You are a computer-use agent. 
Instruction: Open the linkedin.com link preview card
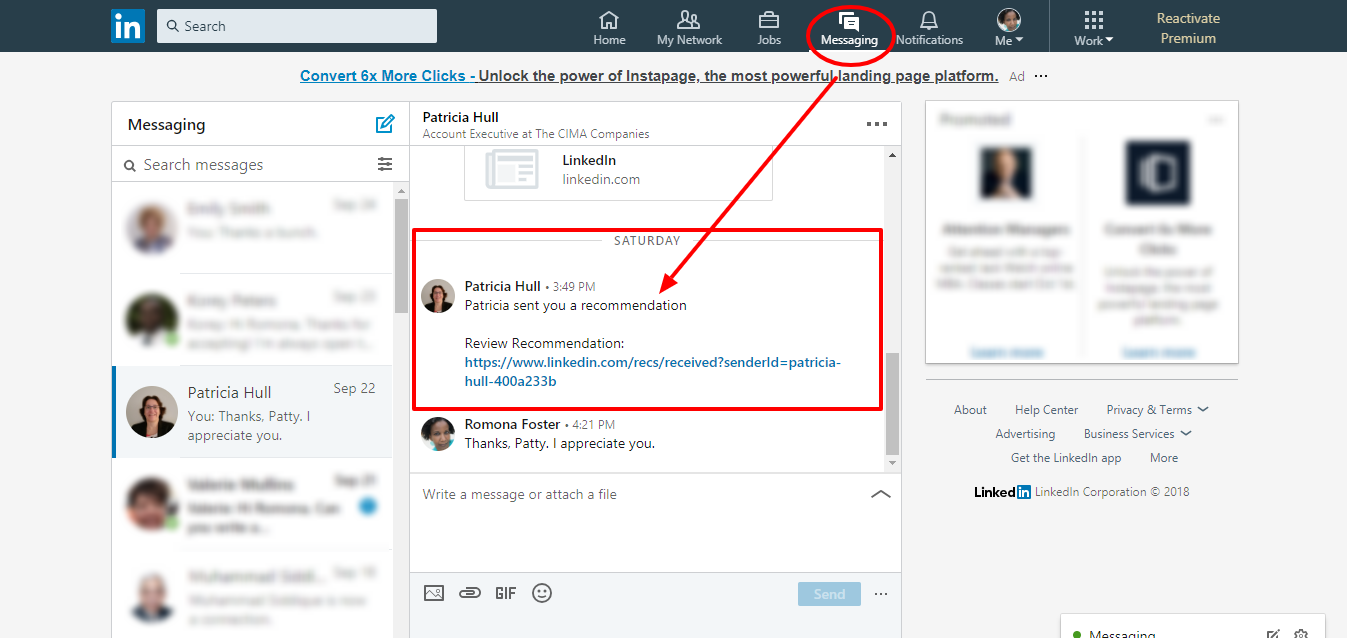(x=618, y=172)
